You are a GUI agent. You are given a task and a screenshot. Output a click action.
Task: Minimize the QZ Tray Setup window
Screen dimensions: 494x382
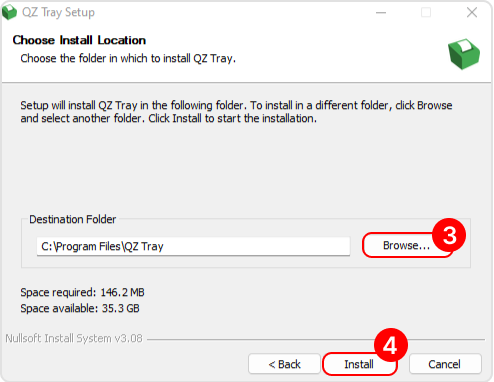tap(381, 13)
